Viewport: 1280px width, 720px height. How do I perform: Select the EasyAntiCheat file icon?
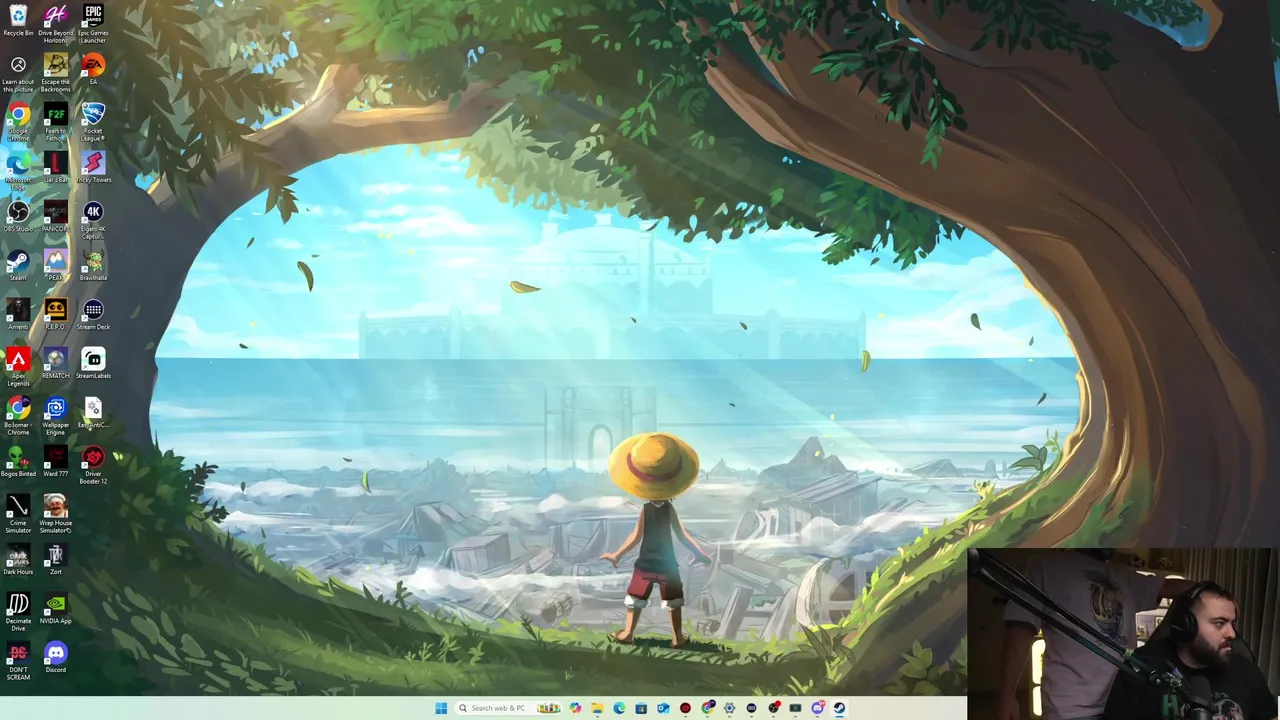(93, 412)
